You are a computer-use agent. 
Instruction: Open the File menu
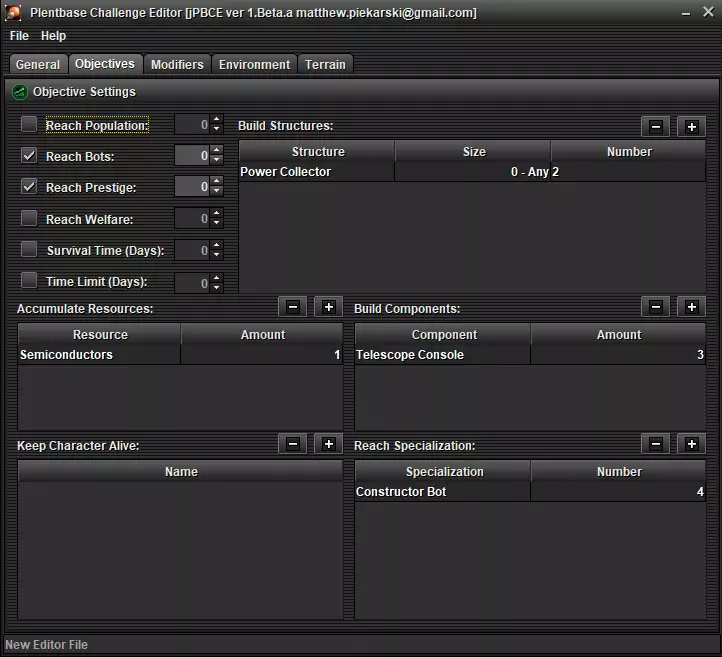point(20,36)
